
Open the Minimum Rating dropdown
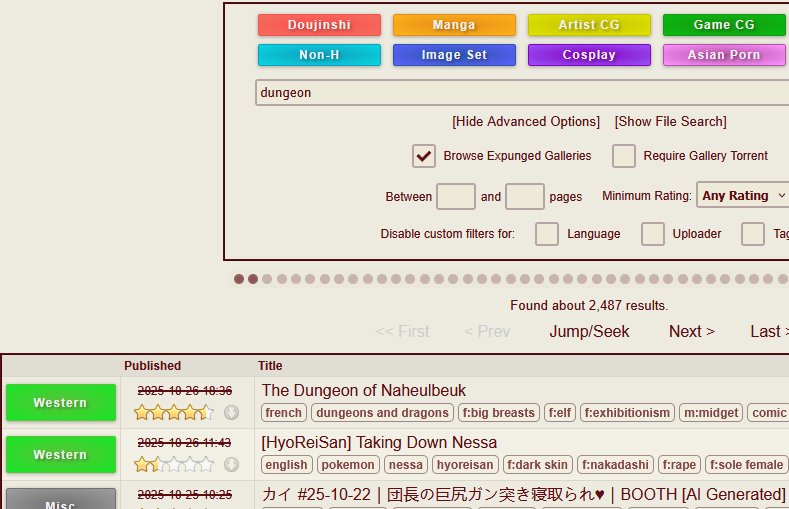pyautogui.click(x=743, y=195)
